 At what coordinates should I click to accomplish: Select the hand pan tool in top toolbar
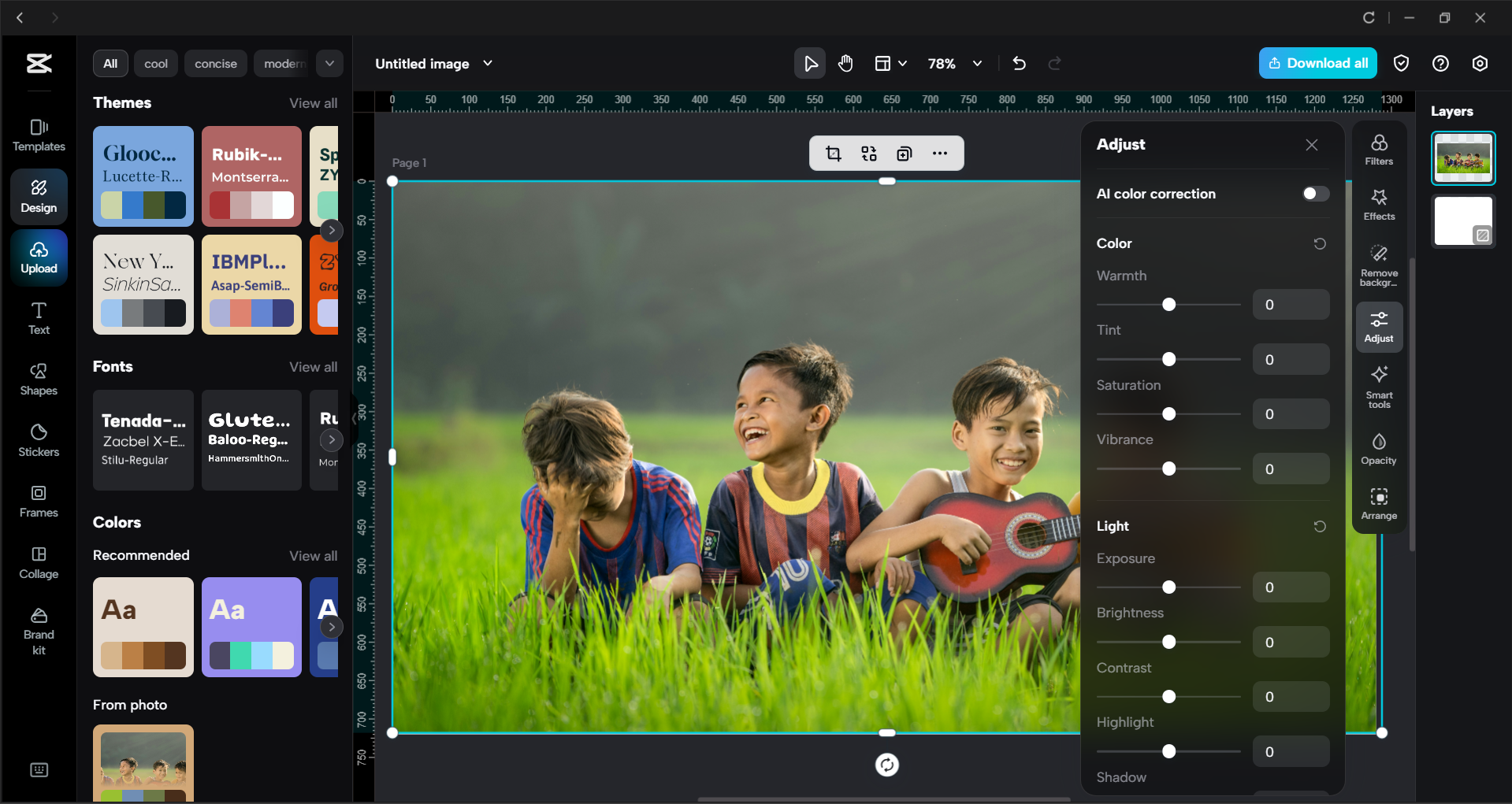tap(845, 63)
